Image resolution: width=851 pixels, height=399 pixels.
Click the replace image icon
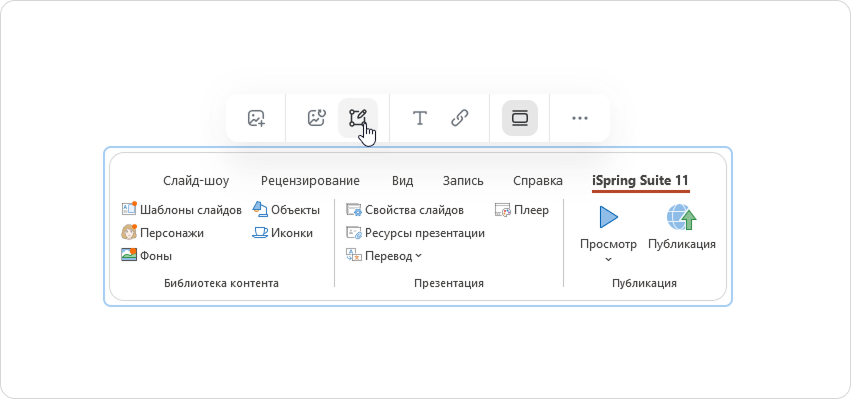[316, 118]
